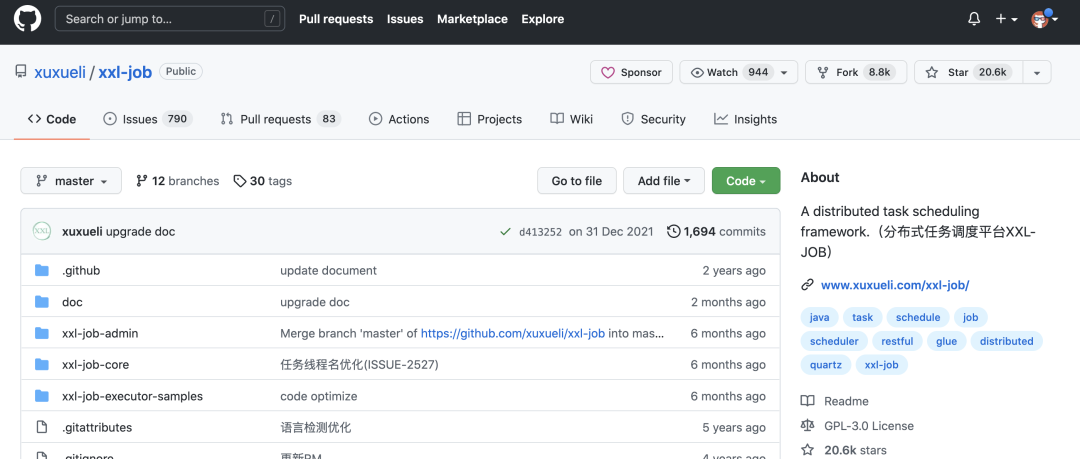Open the code optimize commit message
The width and height of the screenshot is (1080, 459).
point(319,396)
